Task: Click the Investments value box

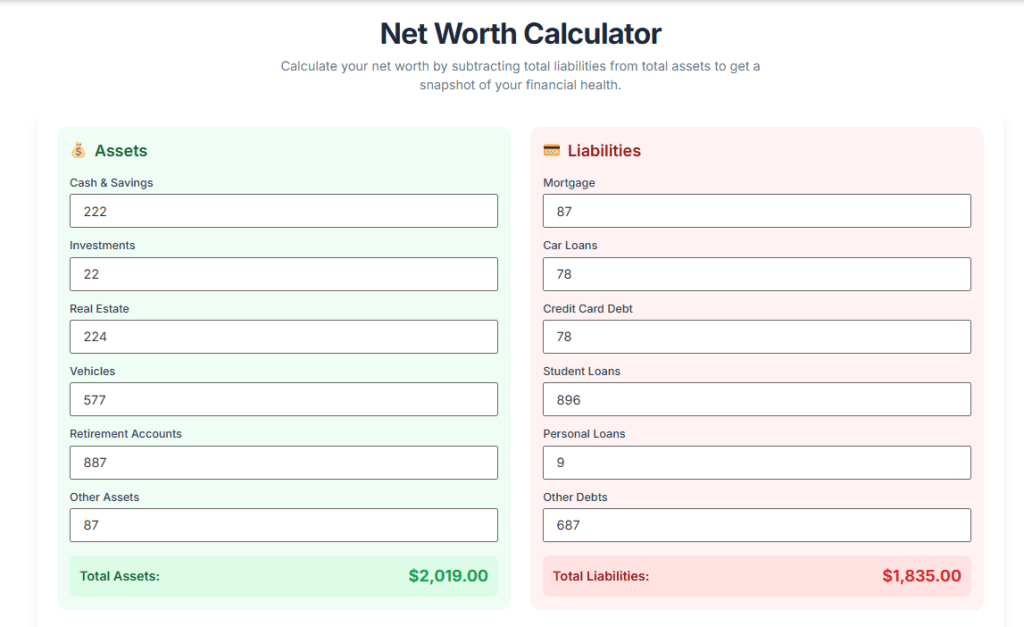Action: [283, 274]
